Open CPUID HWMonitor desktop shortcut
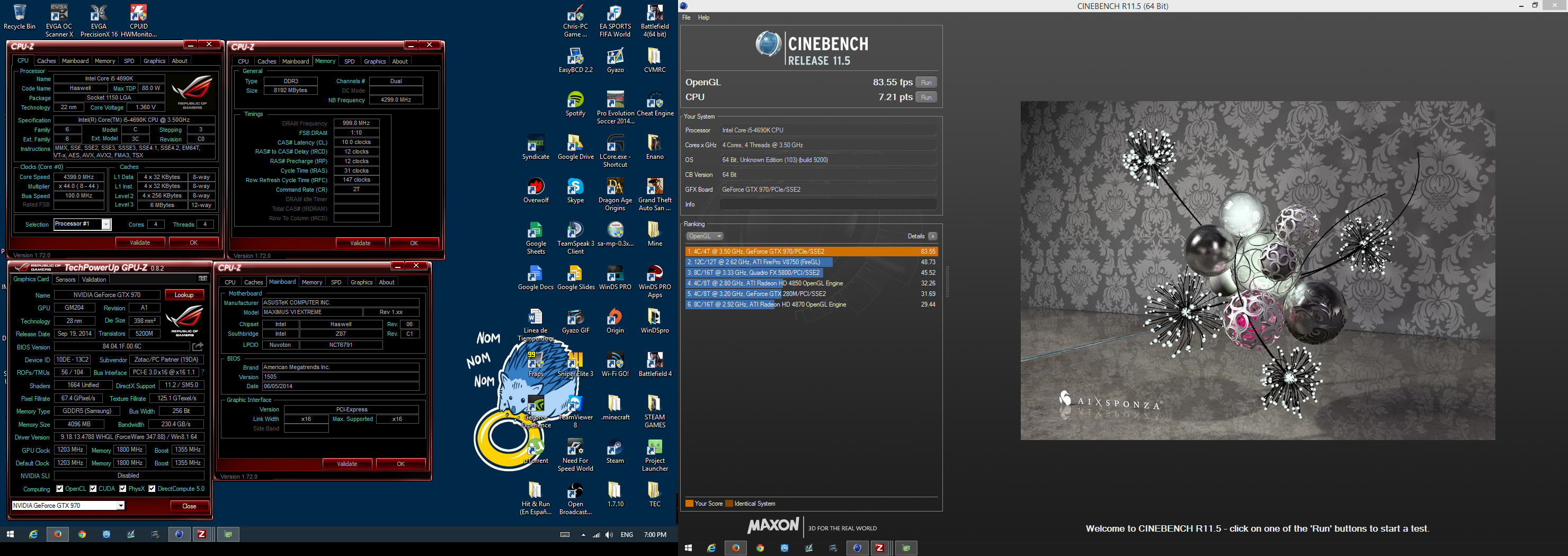 (139, 21)
